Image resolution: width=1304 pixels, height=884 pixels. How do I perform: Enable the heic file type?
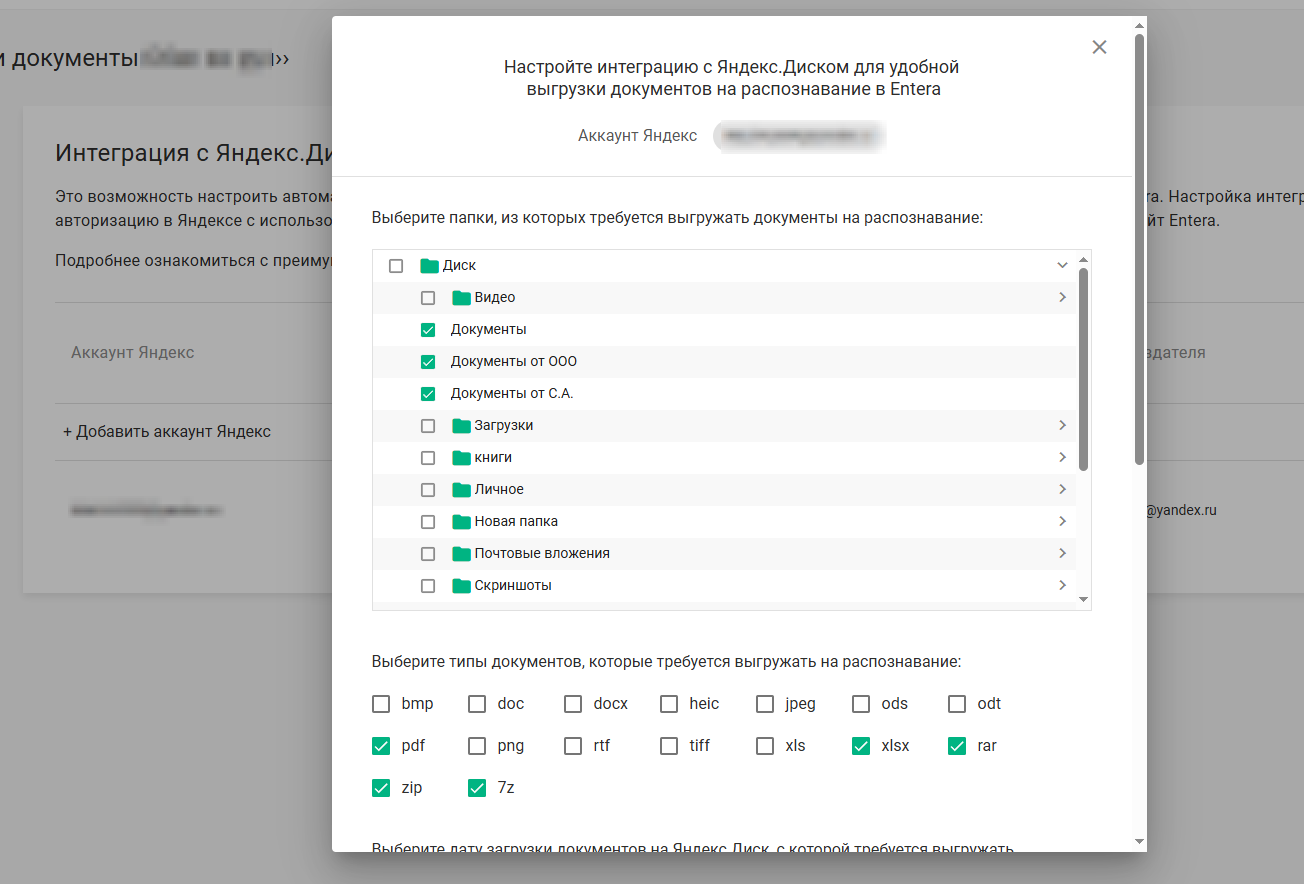[x=669, y=704]
